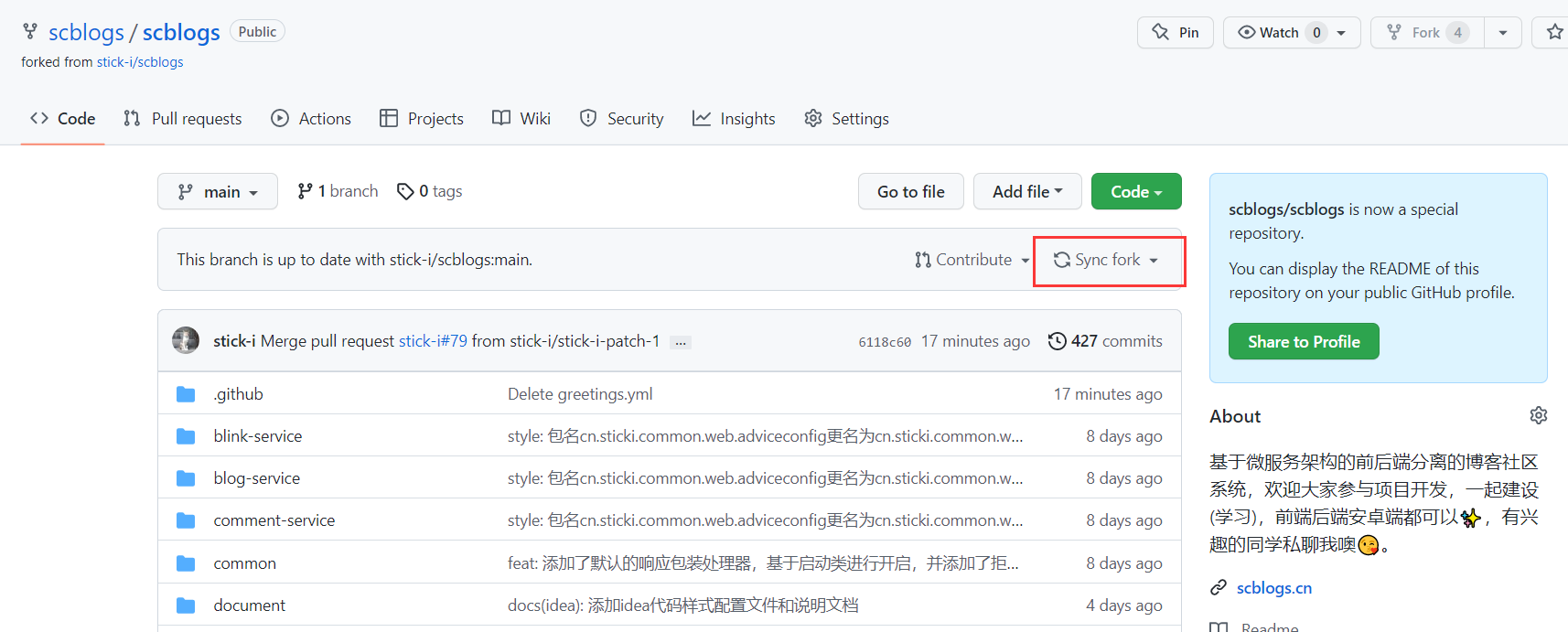Click the branch icon beside 1 branch
This screenshot has width=1568, height=632.
click(x=305, y=191)
